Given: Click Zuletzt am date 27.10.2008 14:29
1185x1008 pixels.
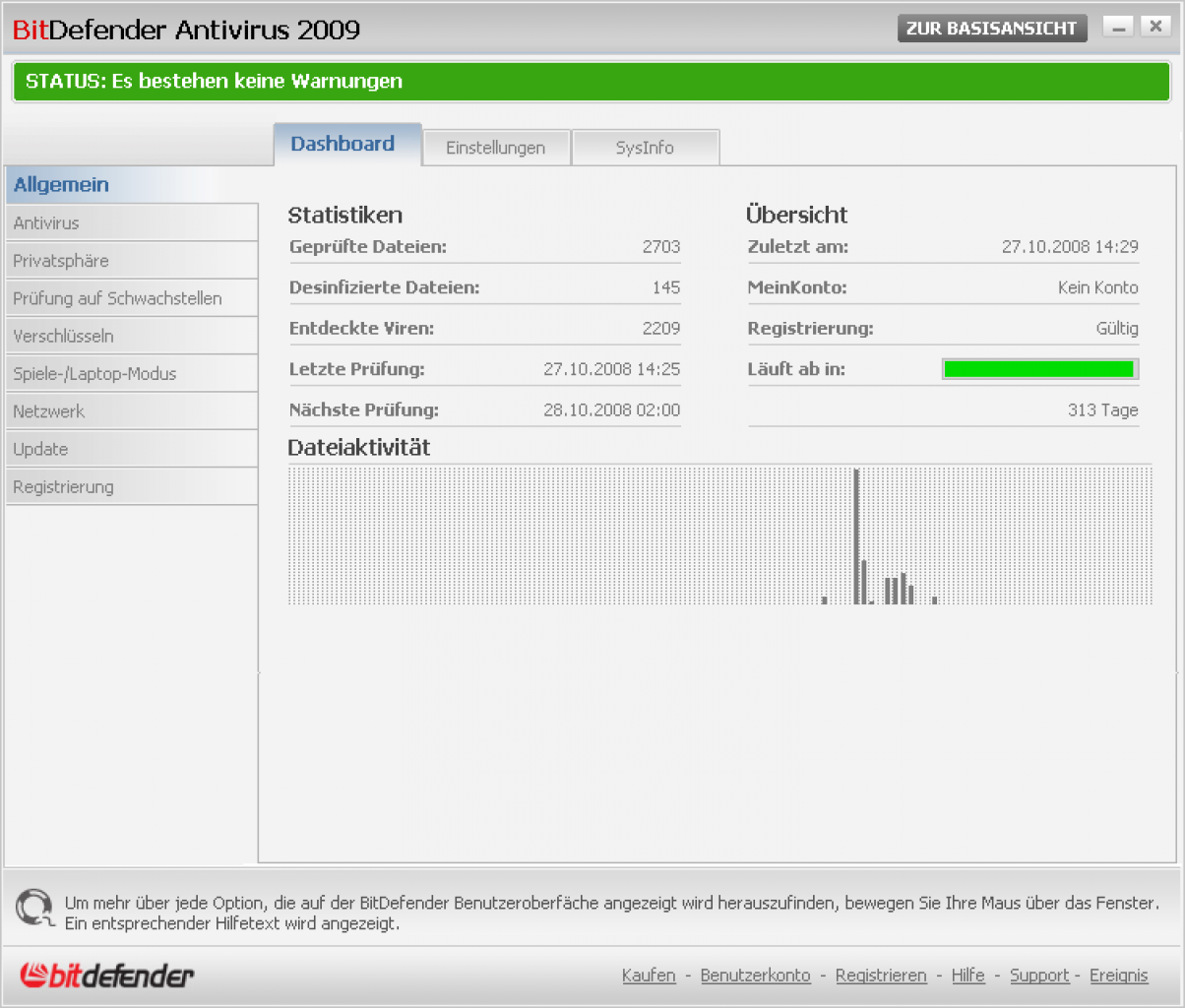Looking at the screenshot, I should tap(1071, 247).
